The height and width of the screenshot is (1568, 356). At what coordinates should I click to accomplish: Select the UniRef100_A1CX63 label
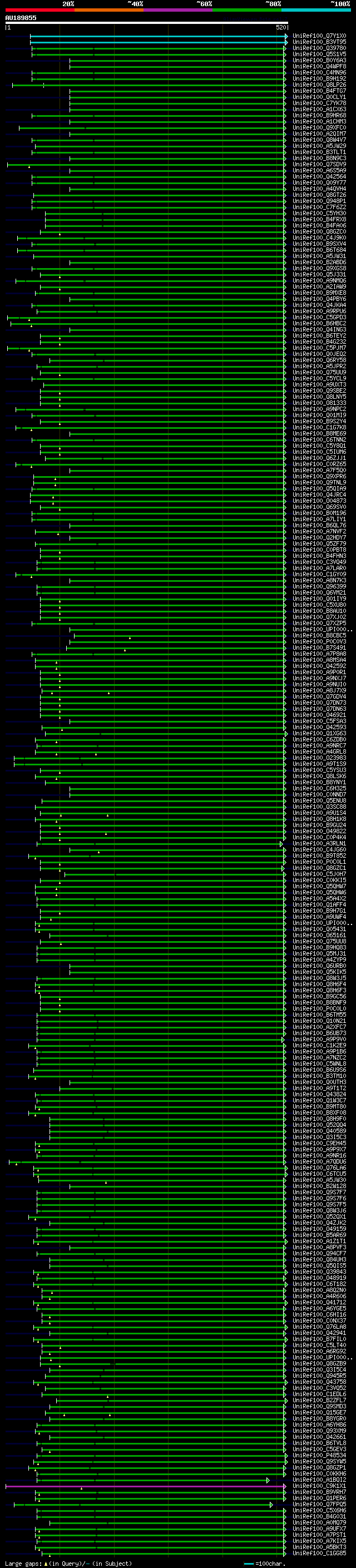pyautogui.click(x=319, y=110)
